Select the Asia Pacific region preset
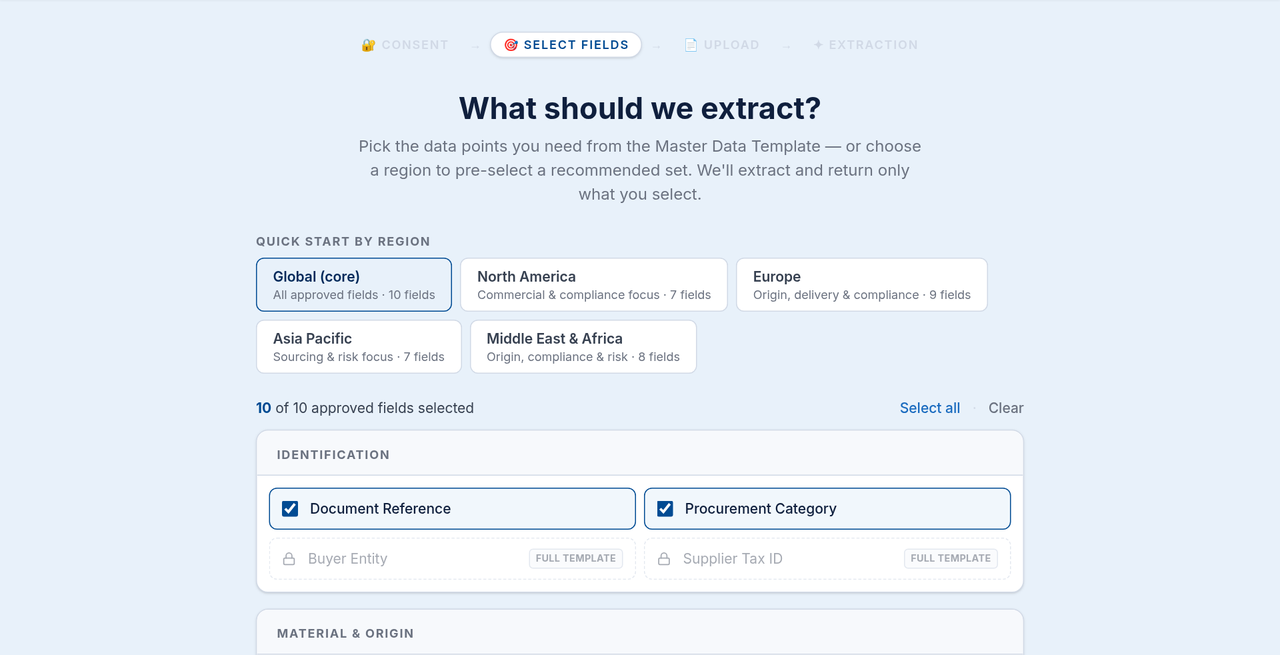 tap(359, 347)
